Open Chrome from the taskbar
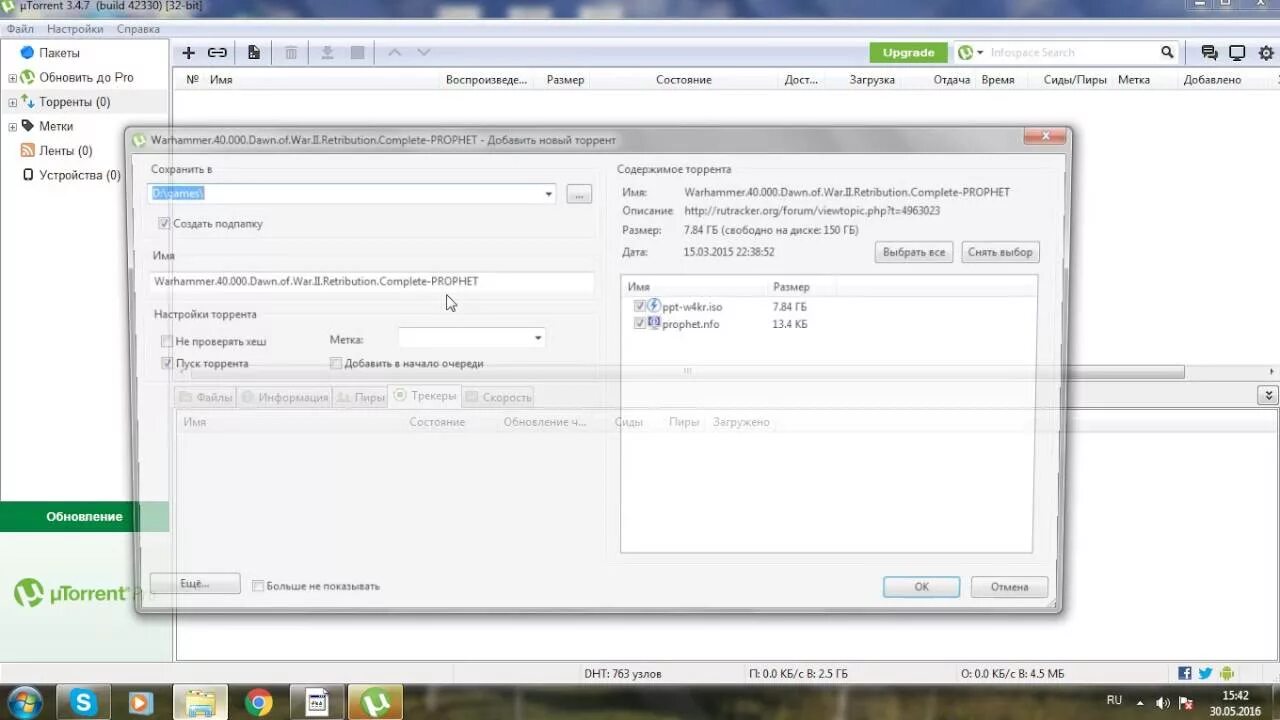The width and height of the screenshot is (1280, 720). tap(259, 703)
